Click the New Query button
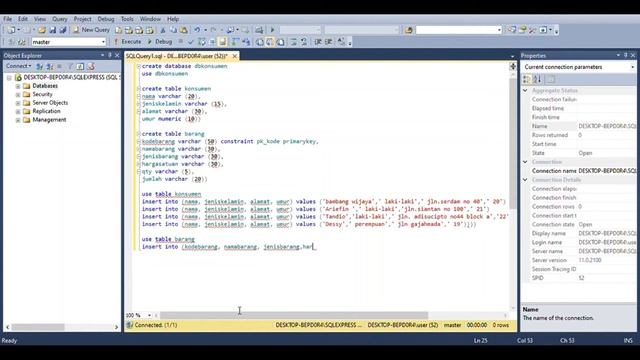 [91, 30]
